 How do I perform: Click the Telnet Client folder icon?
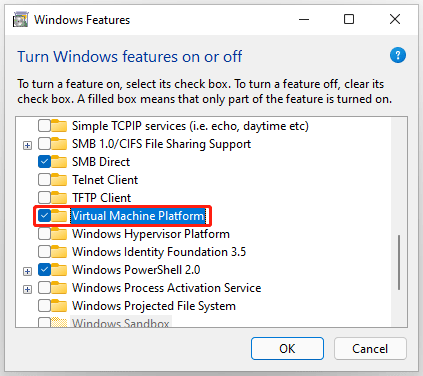59,180
